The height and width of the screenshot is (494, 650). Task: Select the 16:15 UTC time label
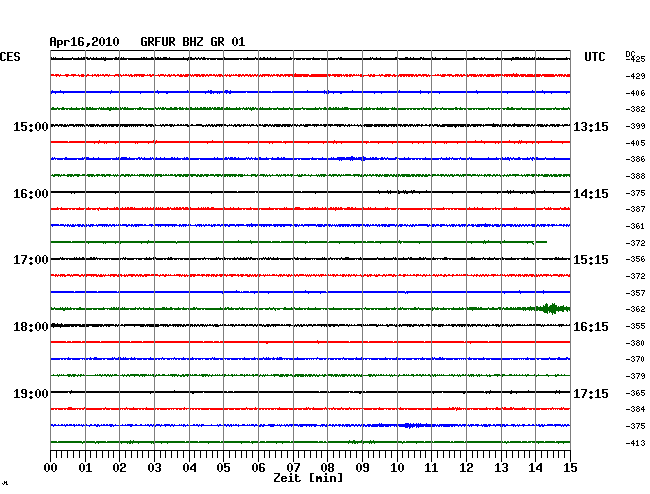[x=591, y=327]
